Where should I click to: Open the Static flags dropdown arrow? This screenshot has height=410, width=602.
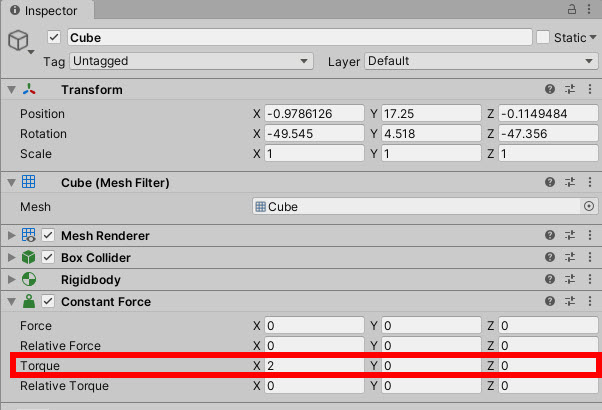pos(593,37)
